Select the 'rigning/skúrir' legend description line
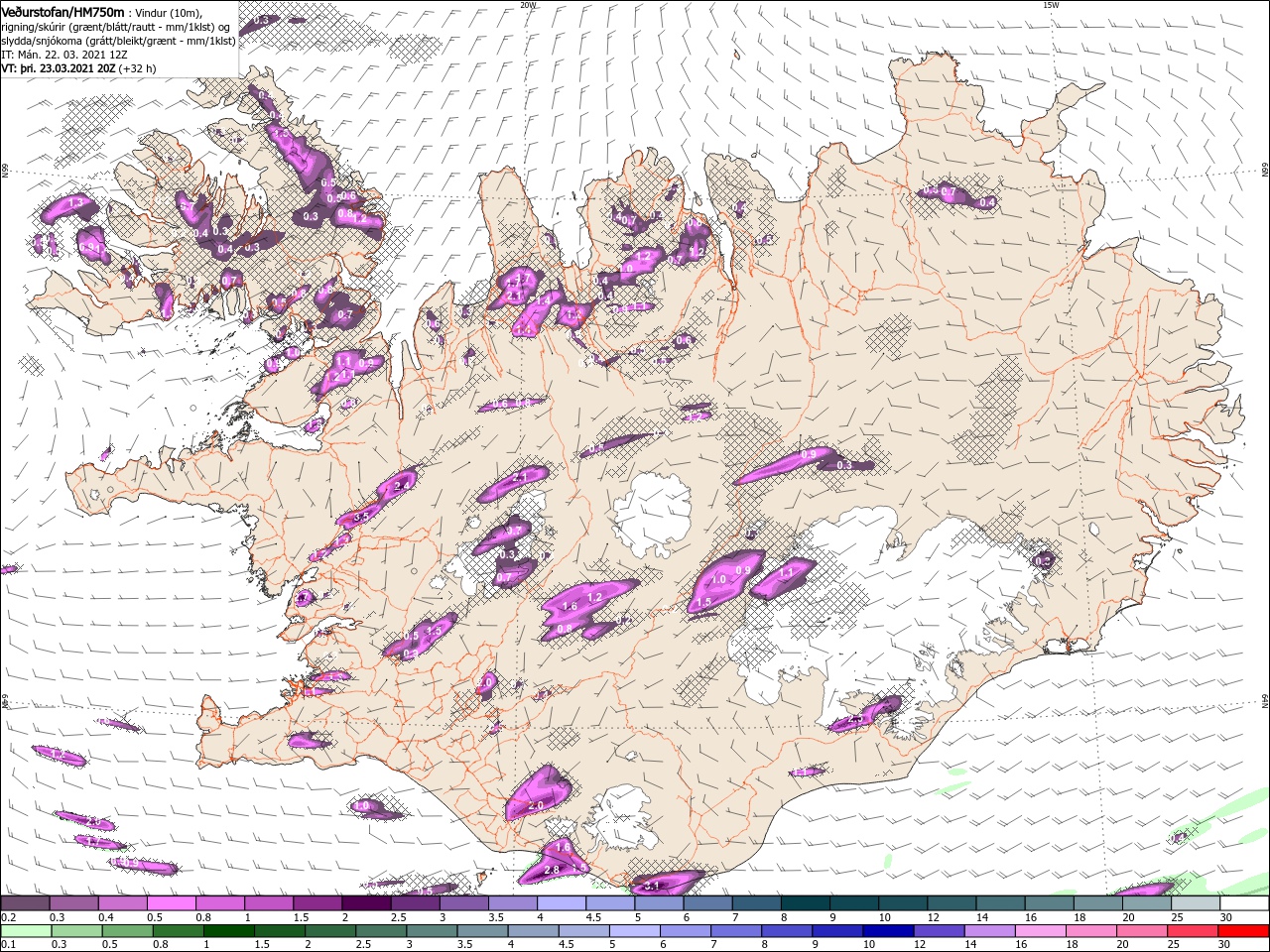The width and height of the screenshot is (1270, 952). [x=117, y=27]
